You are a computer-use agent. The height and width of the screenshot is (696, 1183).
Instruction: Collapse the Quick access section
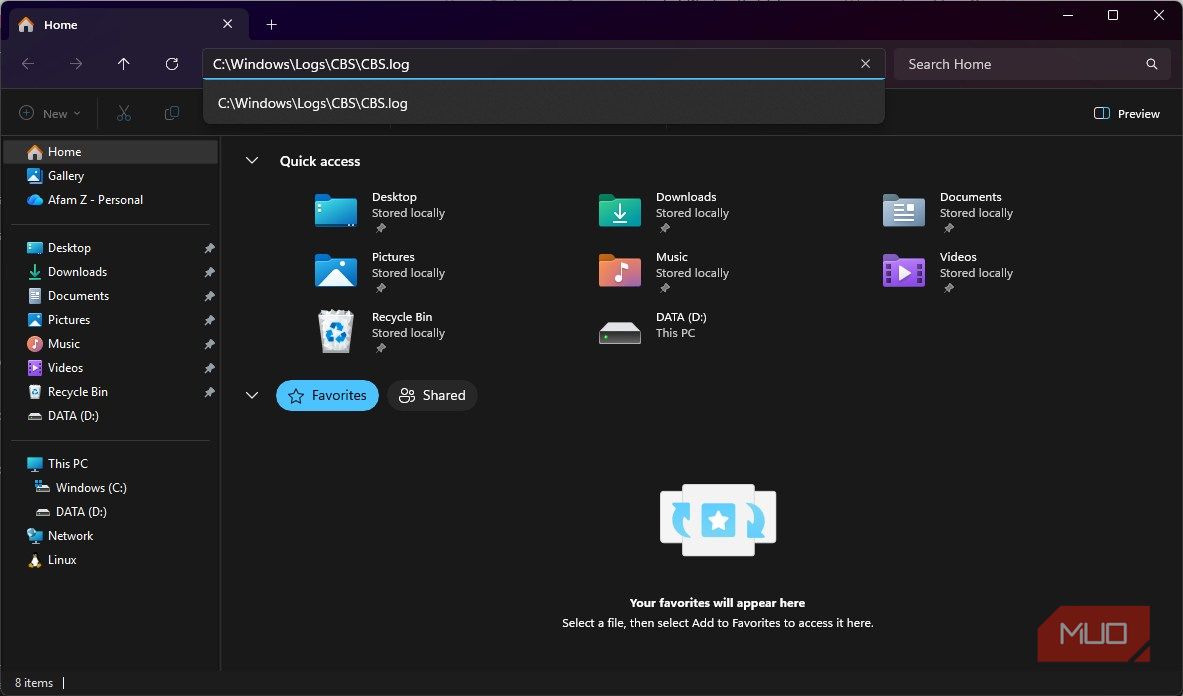[x=252, y=161]
